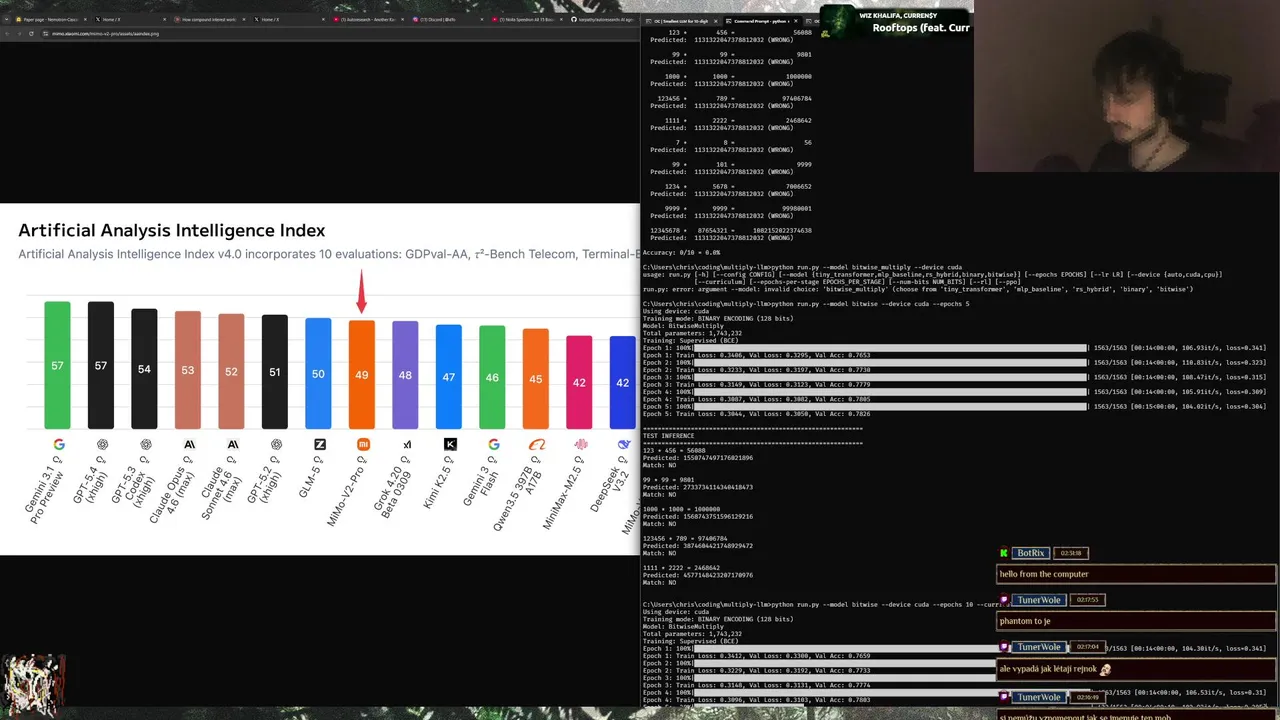Click Google logo above Gemini 3.1 Pro Preview
This screenshot has height=720, width=1280.
coord(58,444)
